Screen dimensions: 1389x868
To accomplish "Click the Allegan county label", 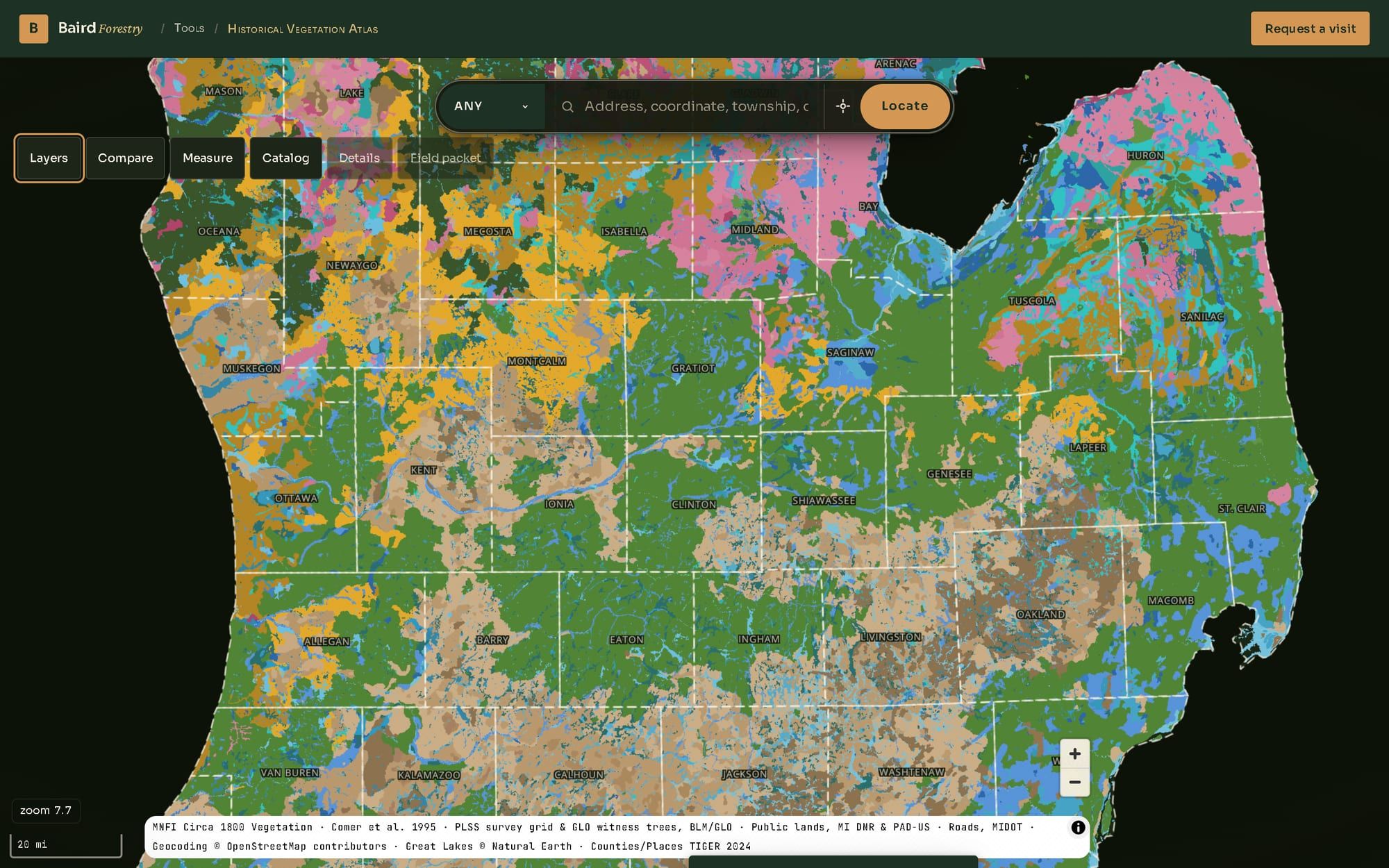I will coord(326,642).
